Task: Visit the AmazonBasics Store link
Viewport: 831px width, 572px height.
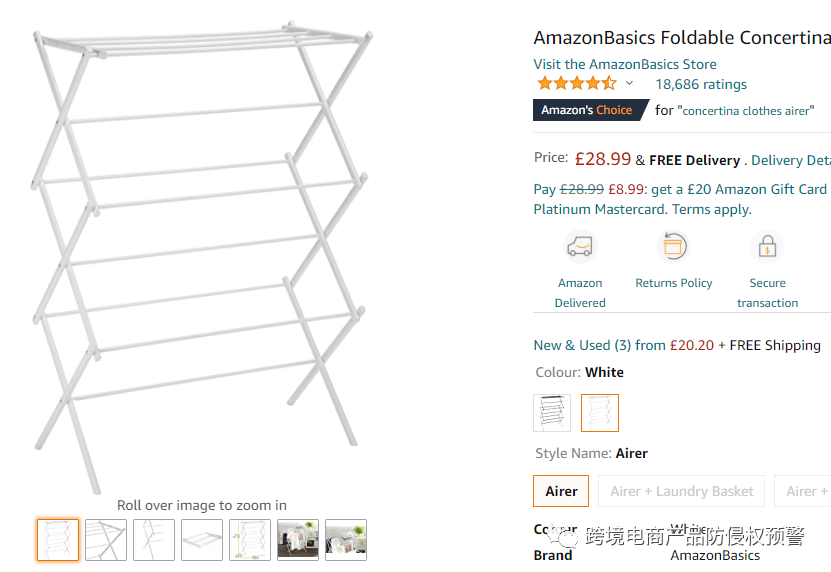Action: [625, 64]
